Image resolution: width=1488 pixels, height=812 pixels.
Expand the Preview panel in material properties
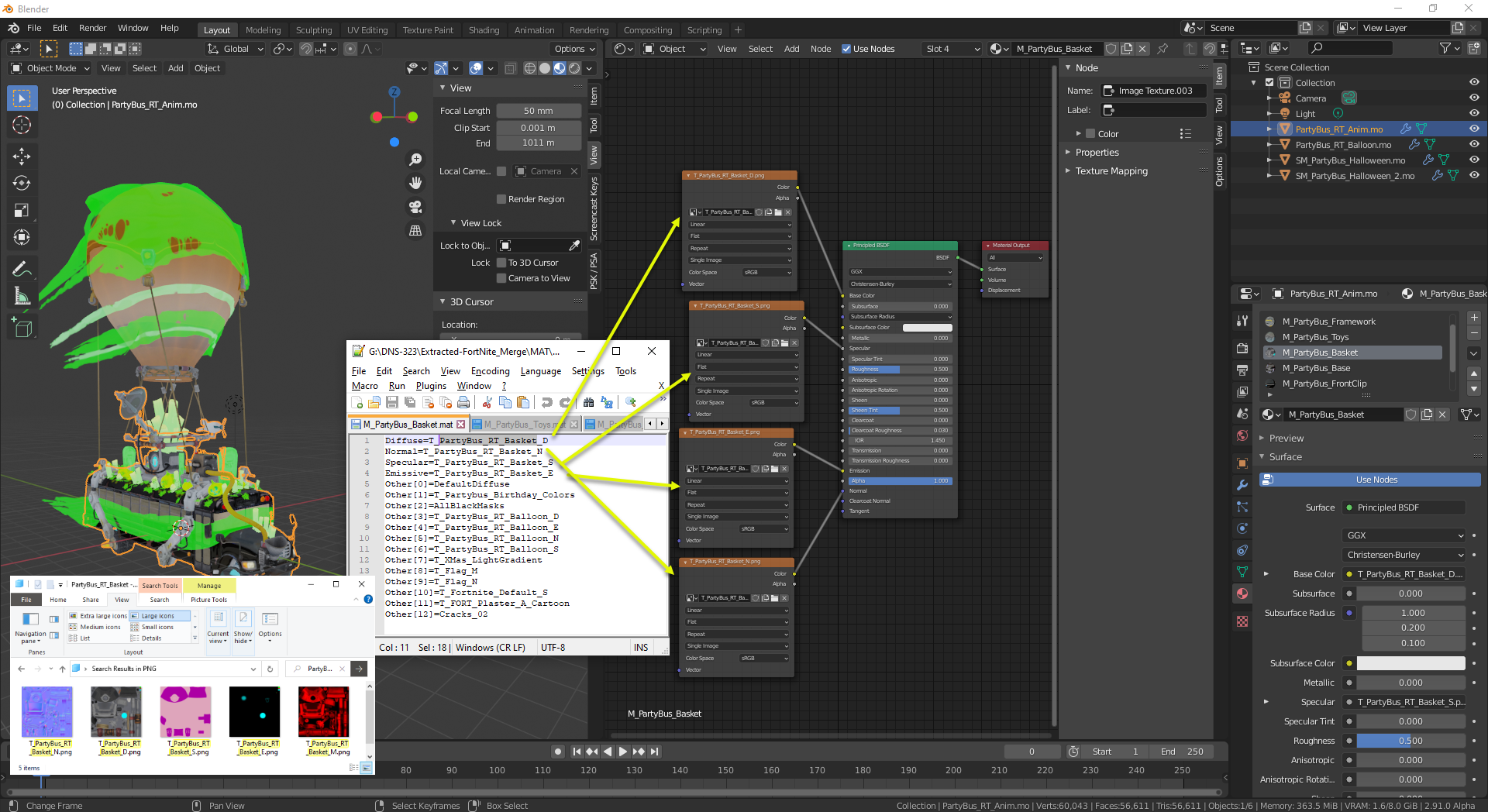click(1286, 439)
